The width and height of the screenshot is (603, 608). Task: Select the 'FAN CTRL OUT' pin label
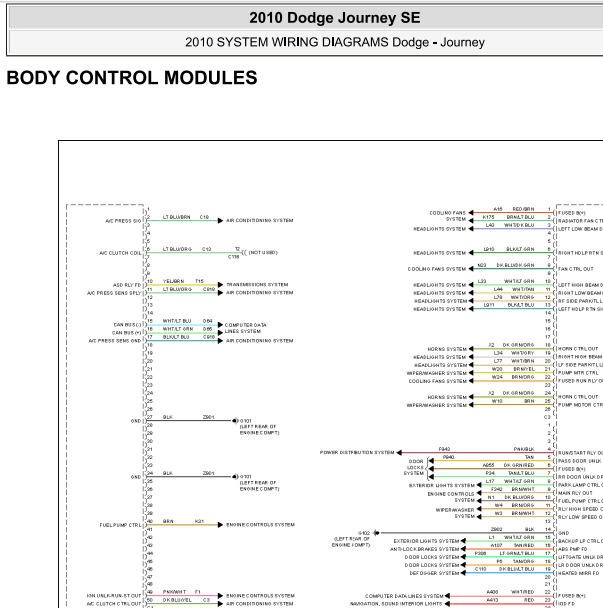pos(575,269)
